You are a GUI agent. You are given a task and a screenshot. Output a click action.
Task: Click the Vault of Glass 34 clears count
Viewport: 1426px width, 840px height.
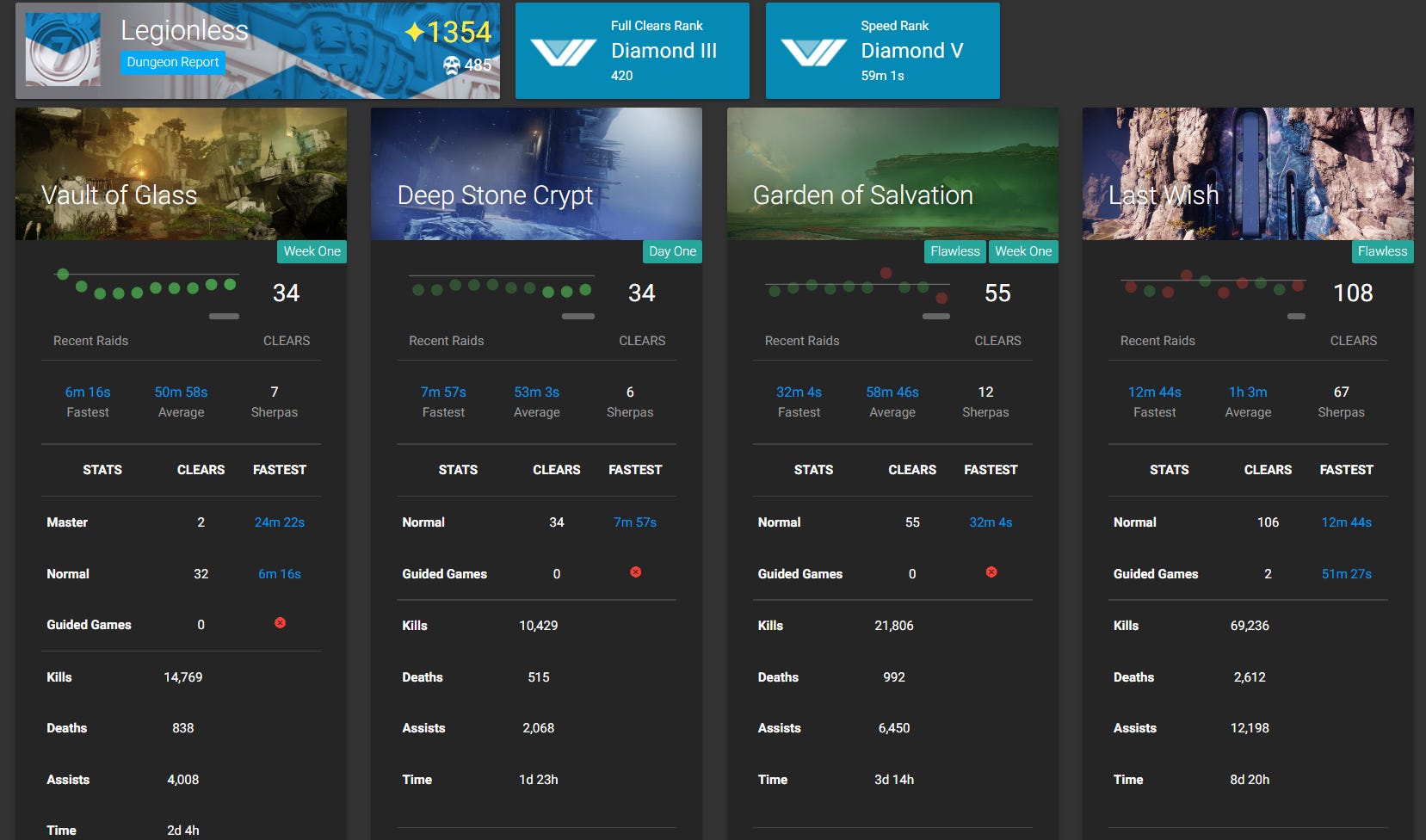click(287, 293)
